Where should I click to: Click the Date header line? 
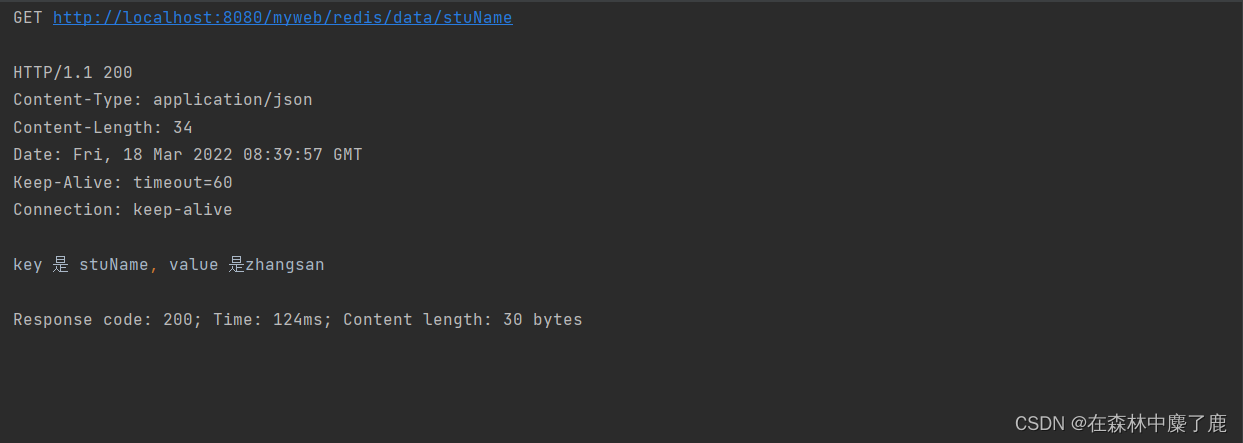[x=188, y=155]
